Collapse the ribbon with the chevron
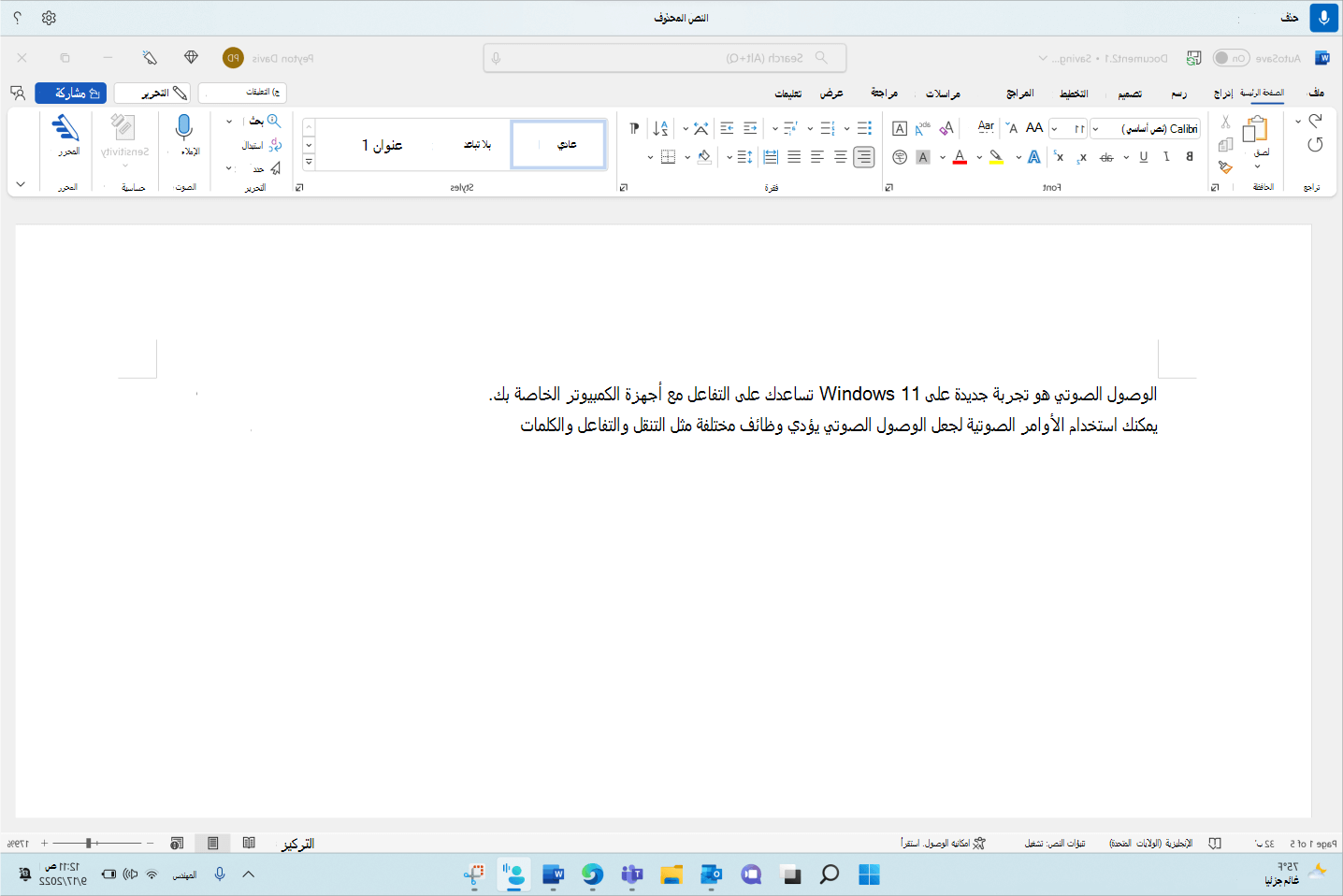 point(21,184)
